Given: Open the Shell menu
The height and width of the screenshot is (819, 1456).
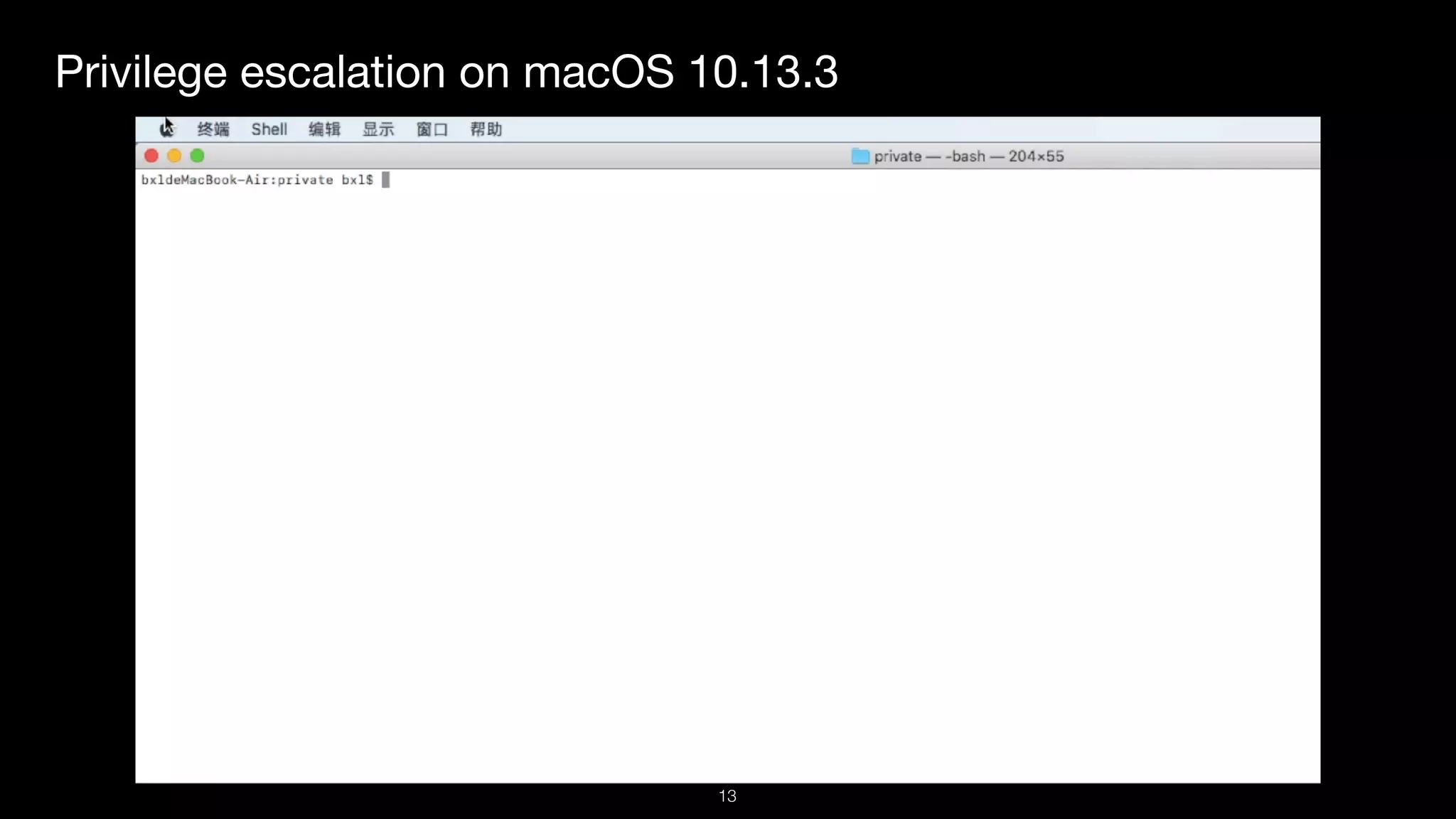Looking at the screenshot, I should pos(269,129).
